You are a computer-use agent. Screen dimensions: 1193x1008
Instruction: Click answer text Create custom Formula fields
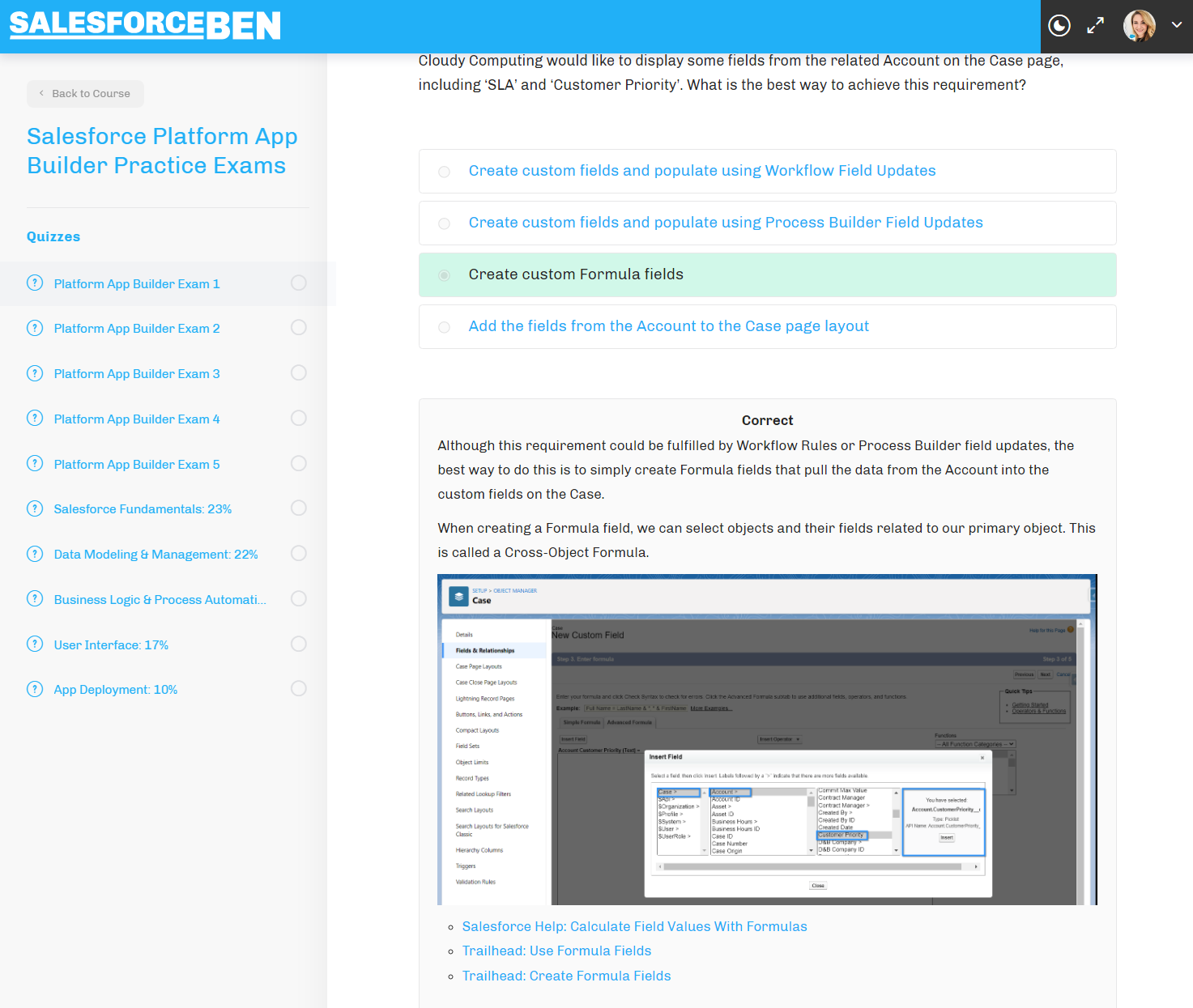(576, 274)
